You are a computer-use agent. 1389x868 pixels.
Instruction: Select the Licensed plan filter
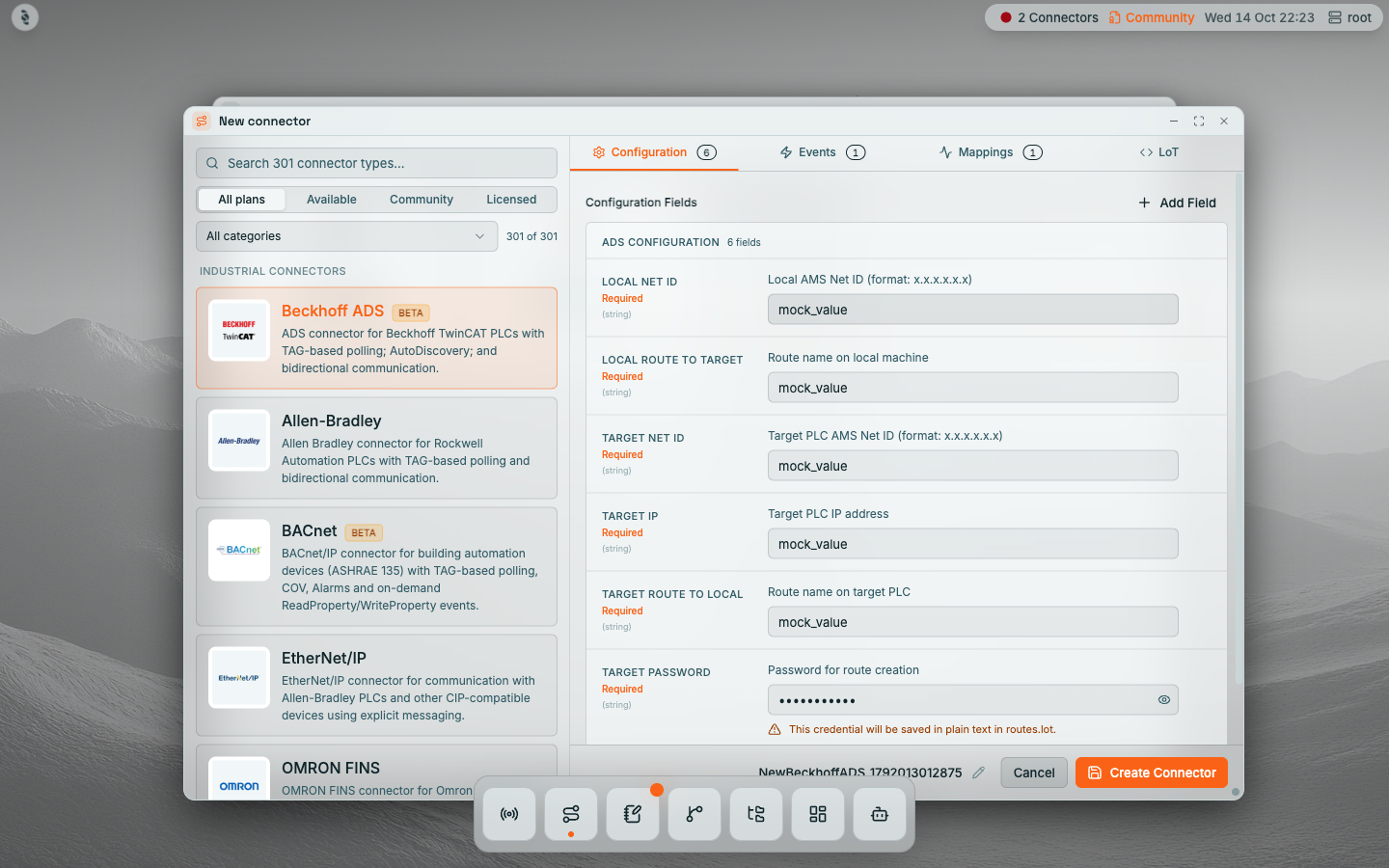[x=511, y=200]
